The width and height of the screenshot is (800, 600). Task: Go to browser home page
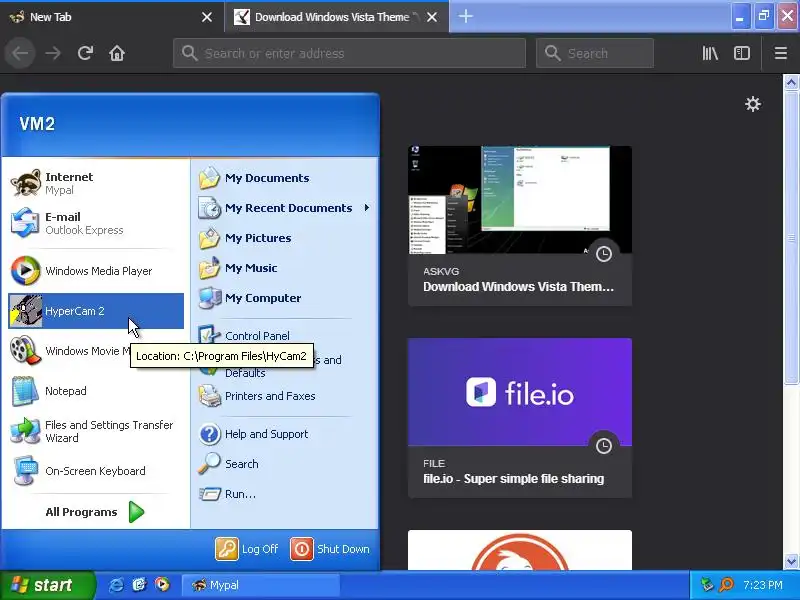pos(117,53)
